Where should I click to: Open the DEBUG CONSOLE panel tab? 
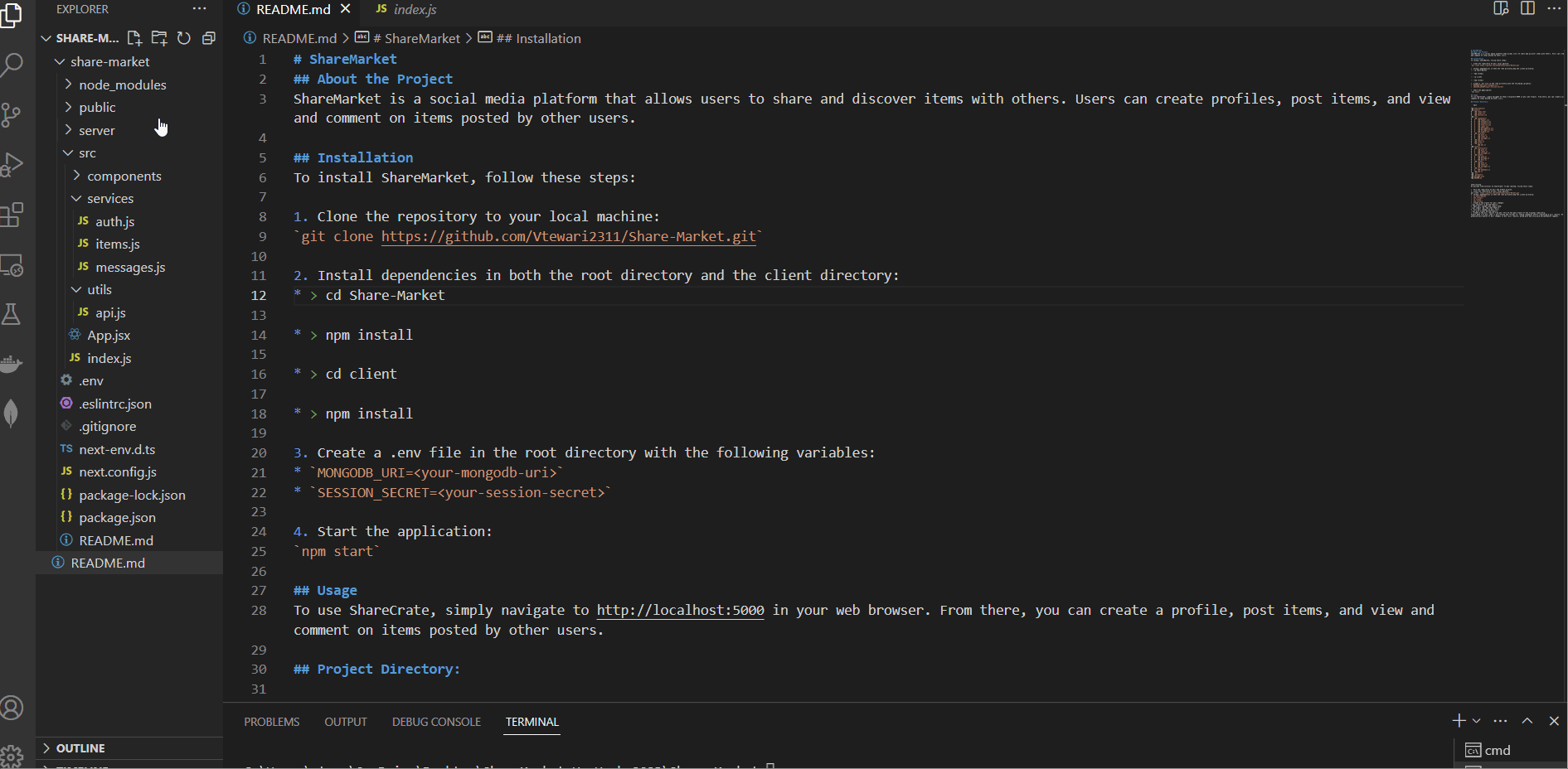[x=436, y=722]
